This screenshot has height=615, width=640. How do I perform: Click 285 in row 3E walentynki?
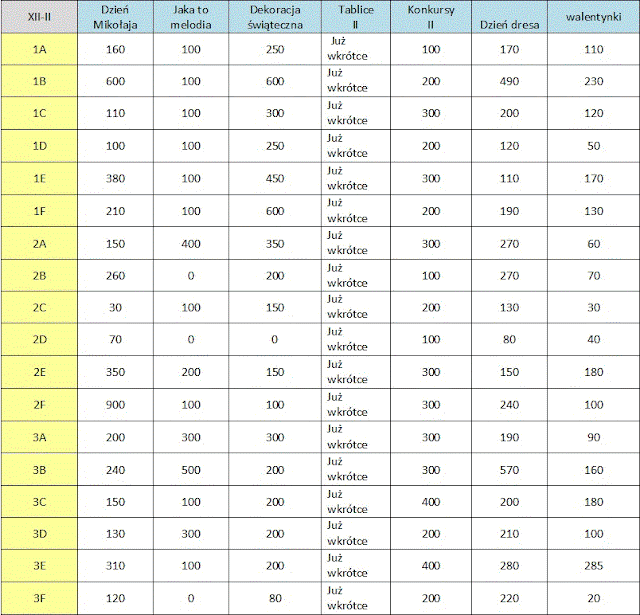(593, 566)
